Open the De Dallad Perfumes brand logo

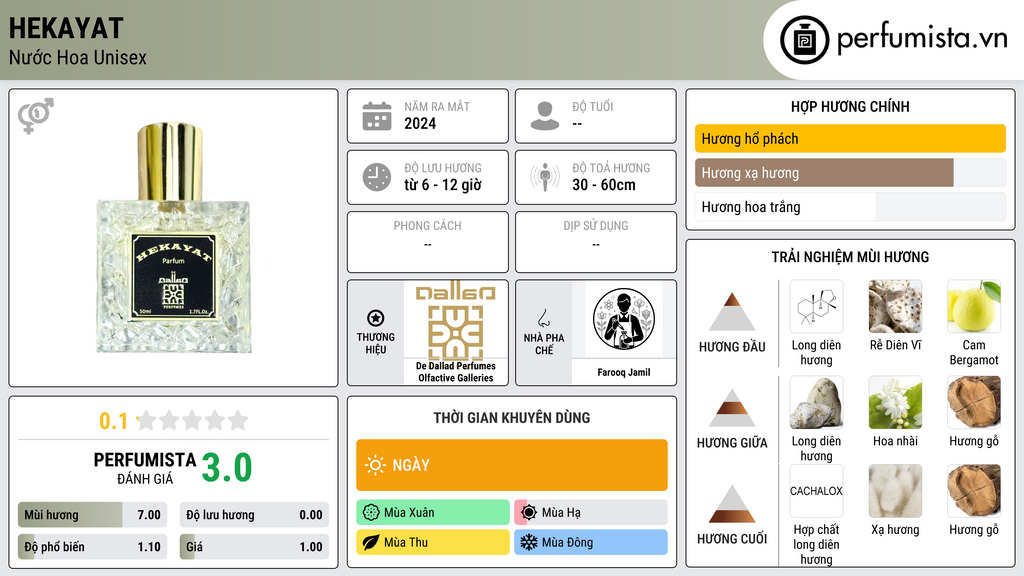click(456, 321)
